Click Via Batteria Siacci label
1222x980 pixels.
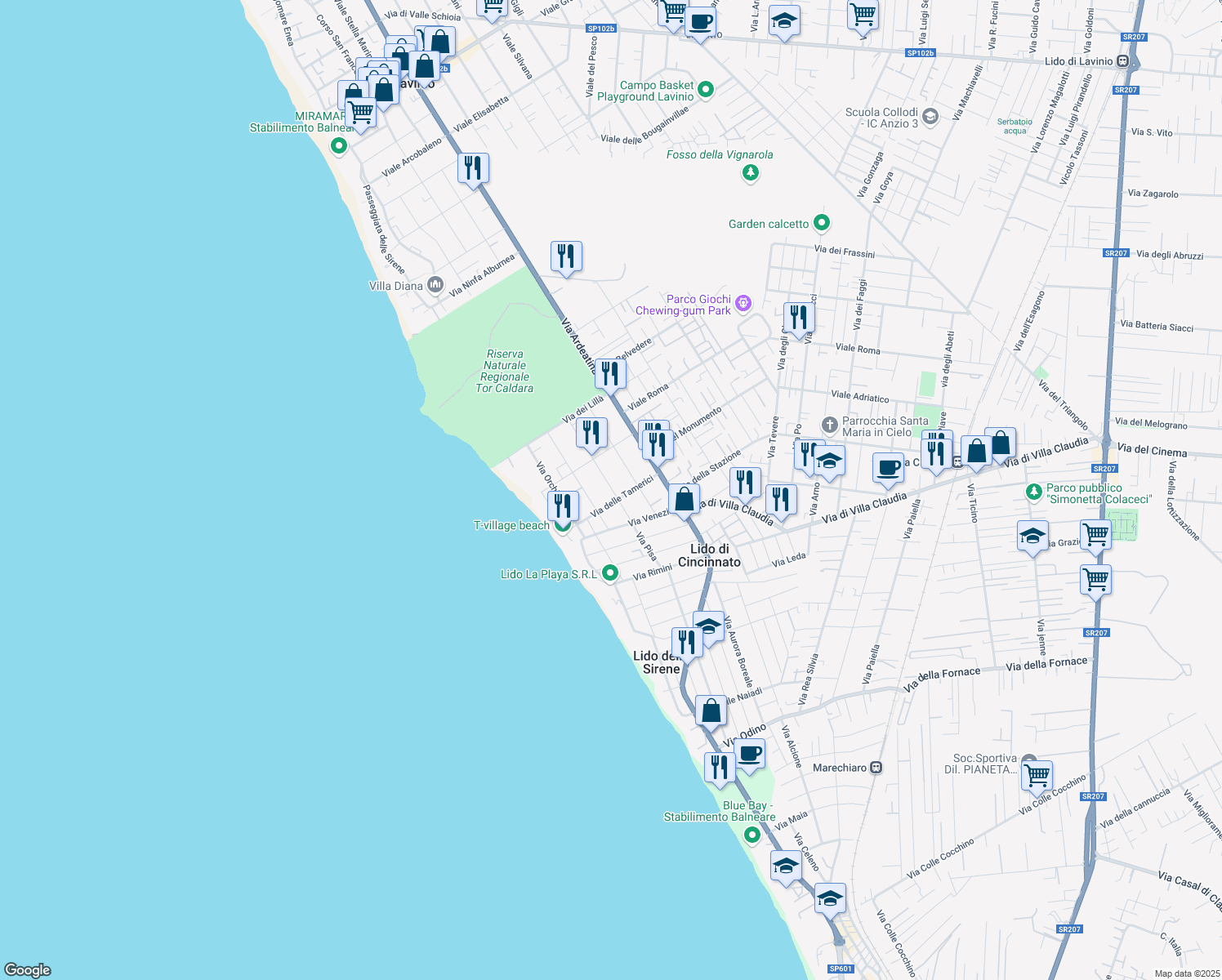[x=1157, y=326]
